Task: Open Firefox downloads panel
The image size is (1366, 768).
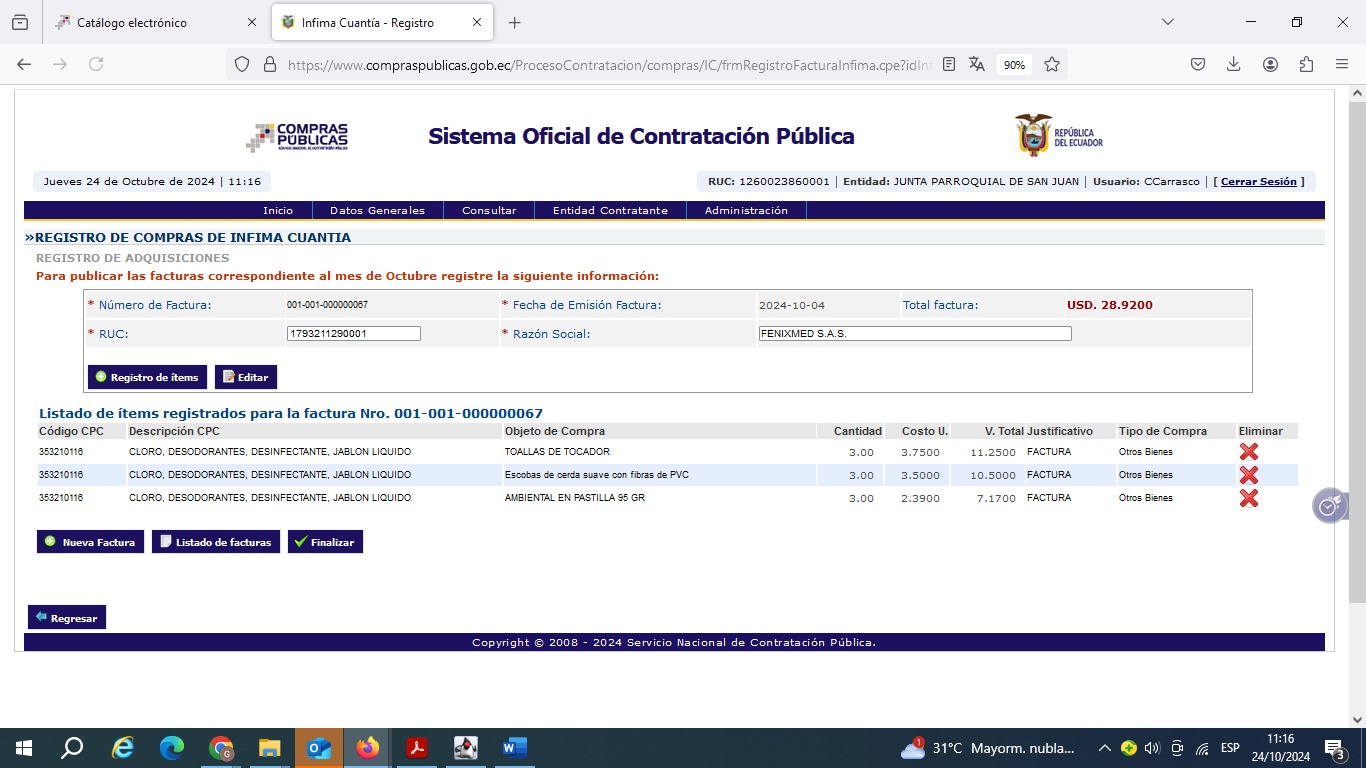Action: pos(1234,64)
